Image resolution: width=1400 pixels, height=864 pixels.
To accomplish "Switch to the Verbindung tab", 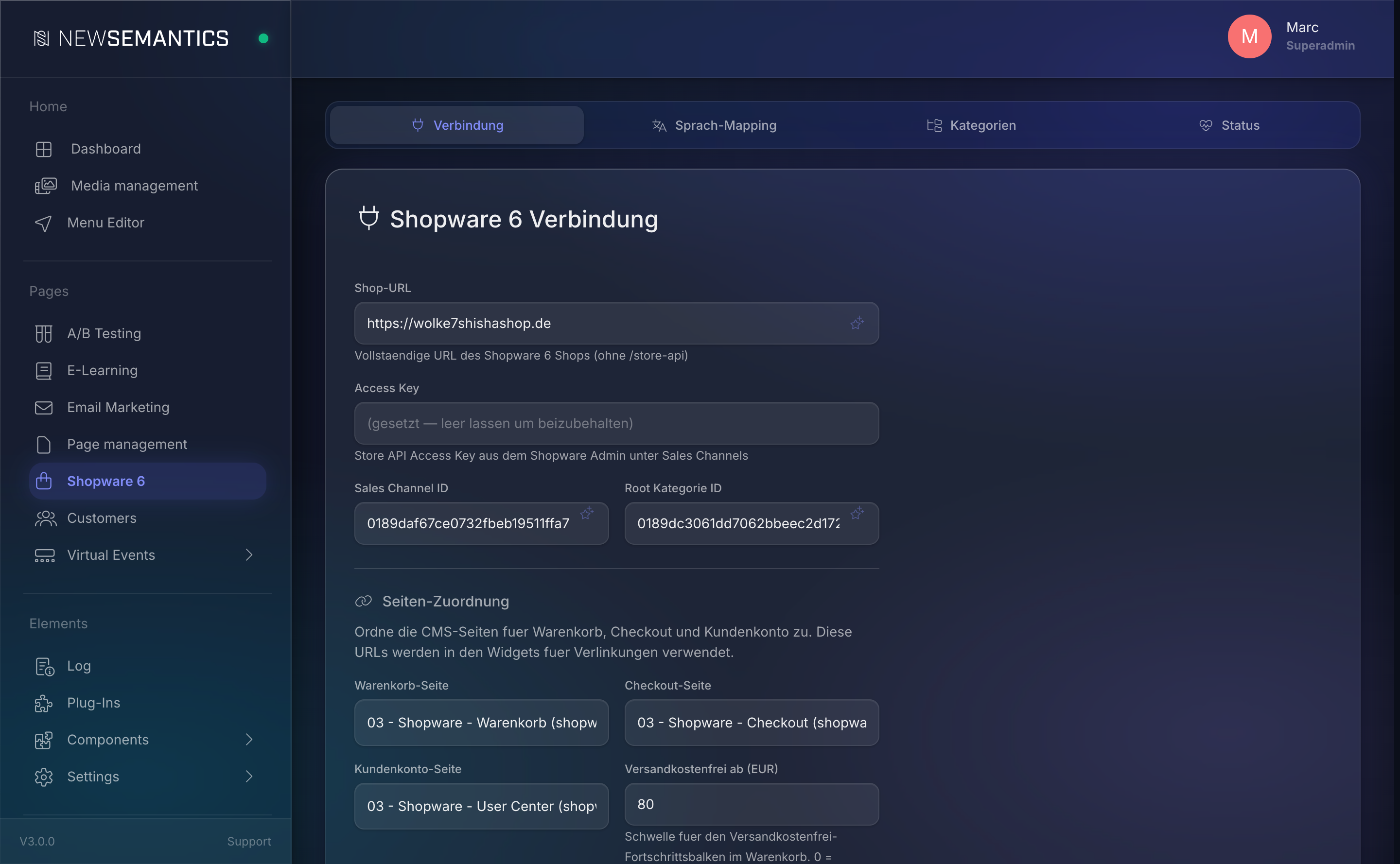I will (457, 125).
